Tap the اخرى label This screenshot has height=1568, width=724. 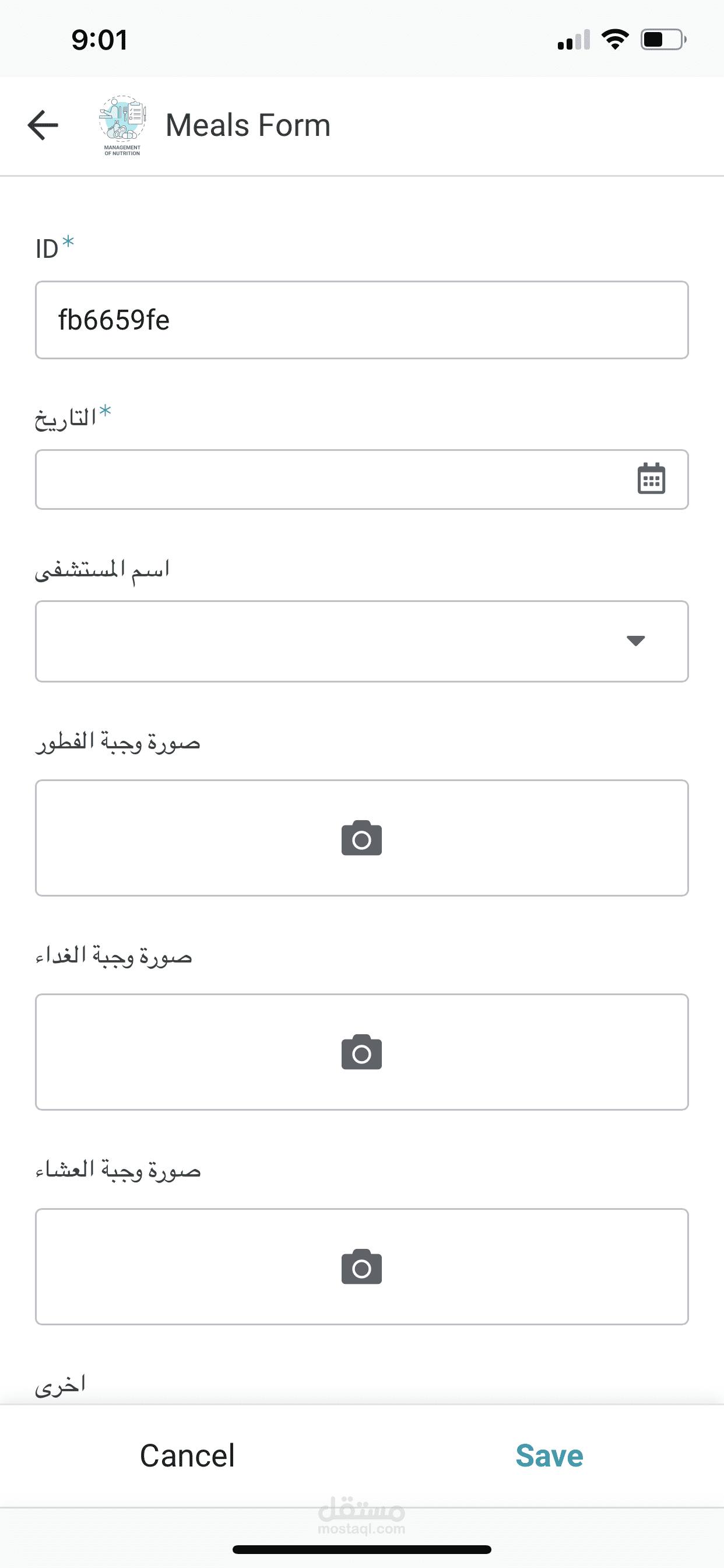pos(60,1385)
